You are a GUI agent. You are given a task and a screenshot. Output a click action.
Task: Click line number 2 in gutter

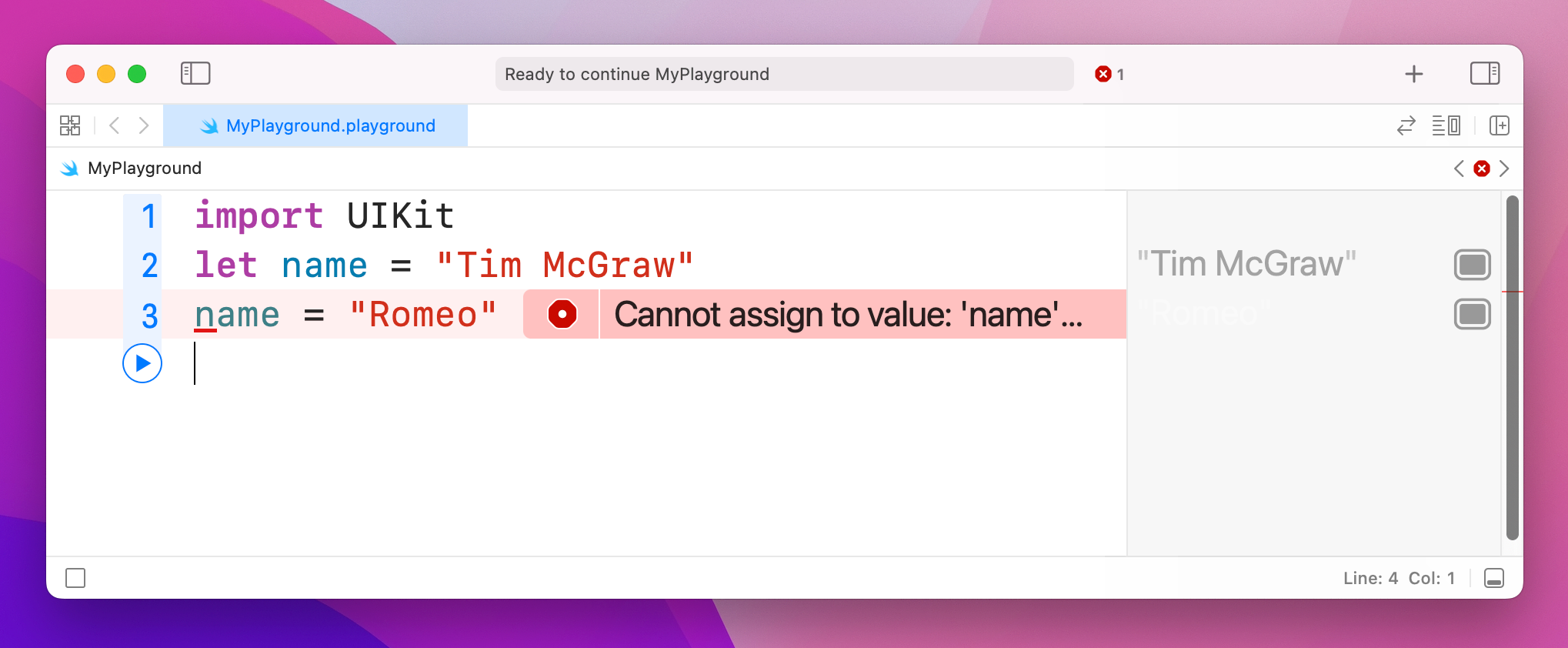pyautogui.click(x=149, y=266)
